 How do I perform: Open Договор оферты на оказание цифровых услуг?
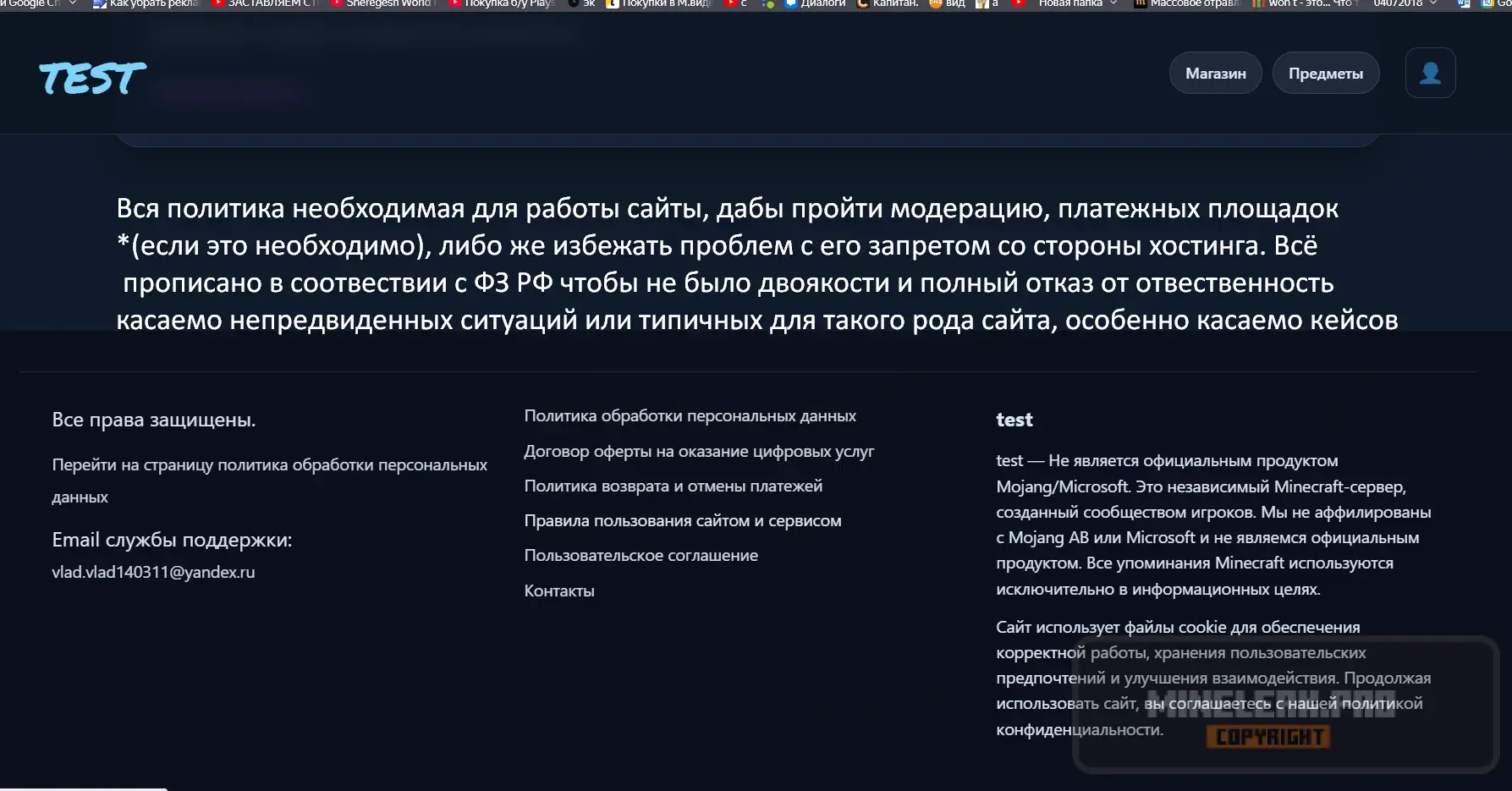699,452
